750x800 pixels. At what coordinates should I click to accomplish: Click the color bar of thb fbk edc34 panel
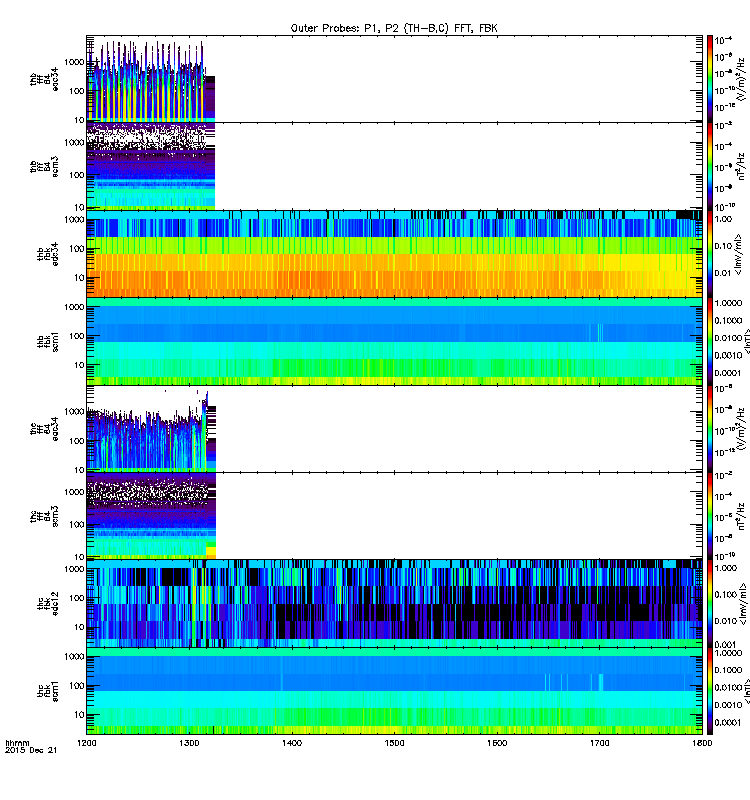click(710, 254)
